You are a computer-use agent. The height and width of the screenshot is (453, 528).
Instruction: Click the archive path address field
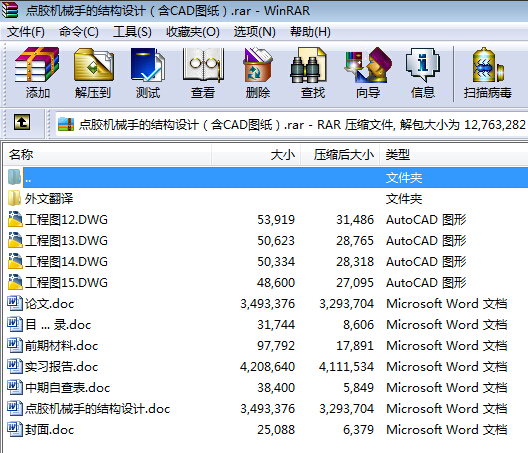tap(291, 125)
